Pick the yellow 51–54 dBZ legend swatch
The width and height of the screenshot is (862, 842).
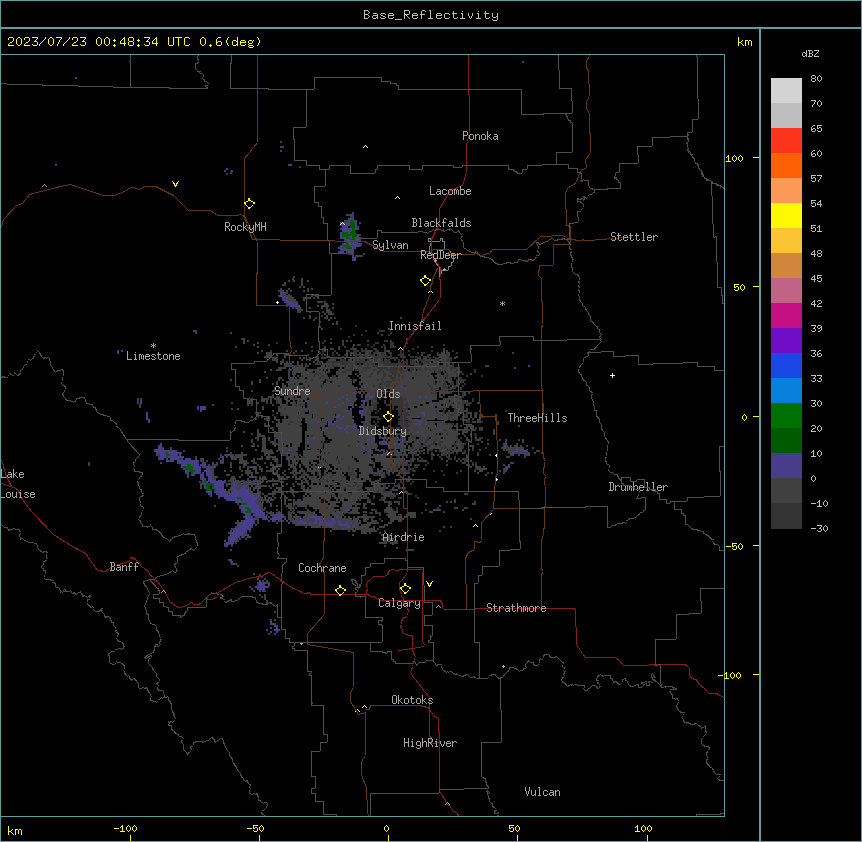[x=786, y=215]
